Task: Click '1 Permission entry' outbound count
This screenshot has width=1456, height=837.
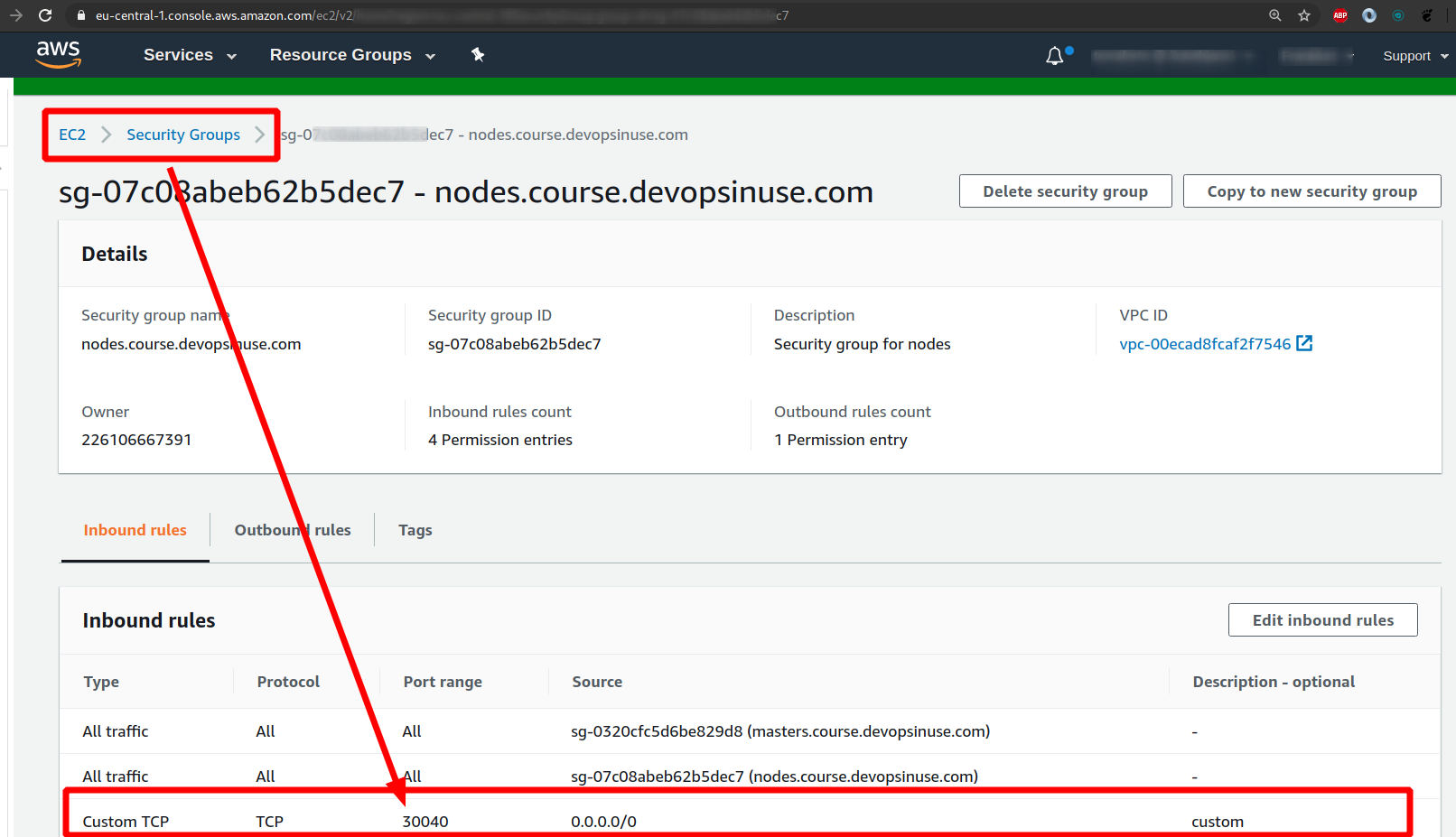Action: (841, 440)
